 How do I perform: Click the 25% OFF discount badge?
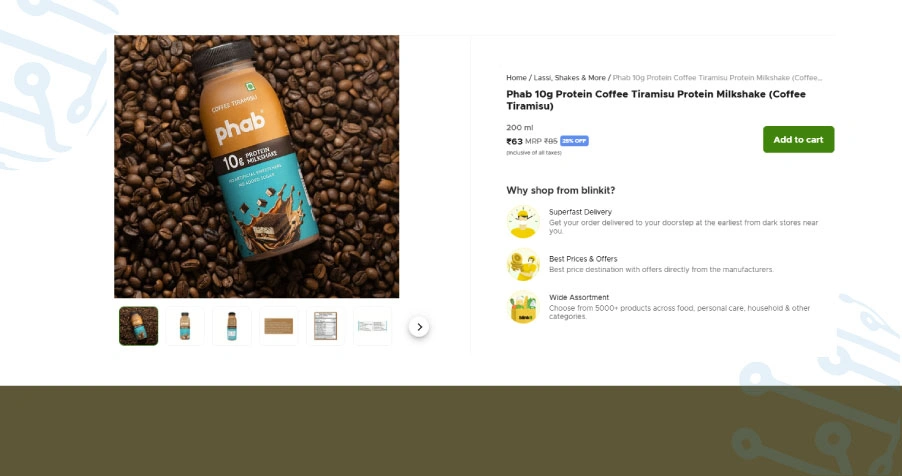[574, 141]
